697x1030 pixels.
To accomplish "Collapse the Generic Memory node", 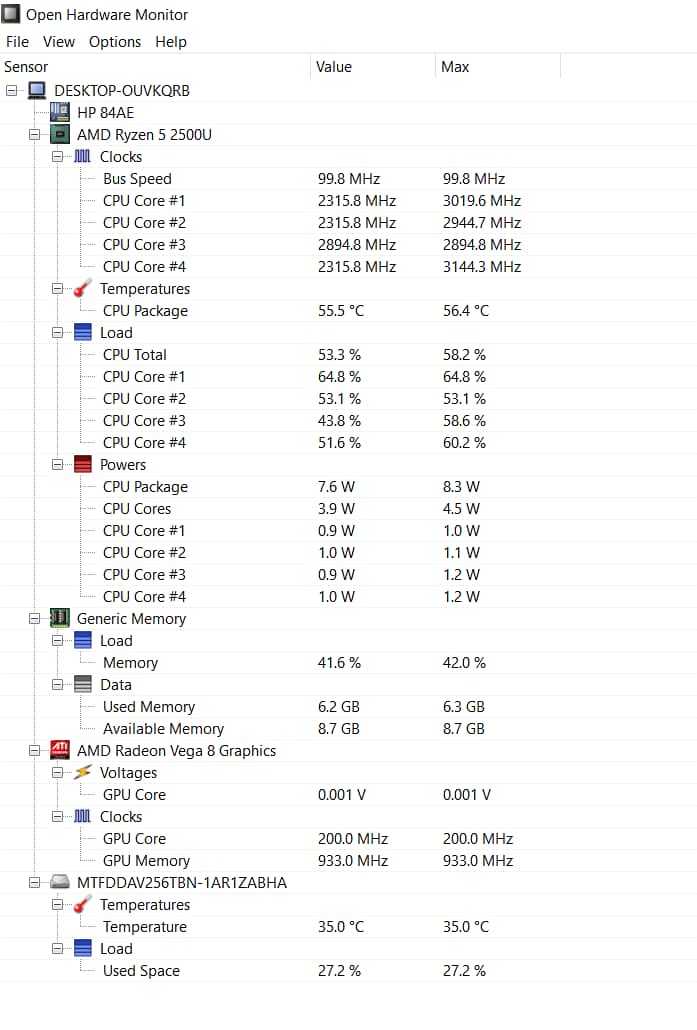I will (x=35, y=619).
